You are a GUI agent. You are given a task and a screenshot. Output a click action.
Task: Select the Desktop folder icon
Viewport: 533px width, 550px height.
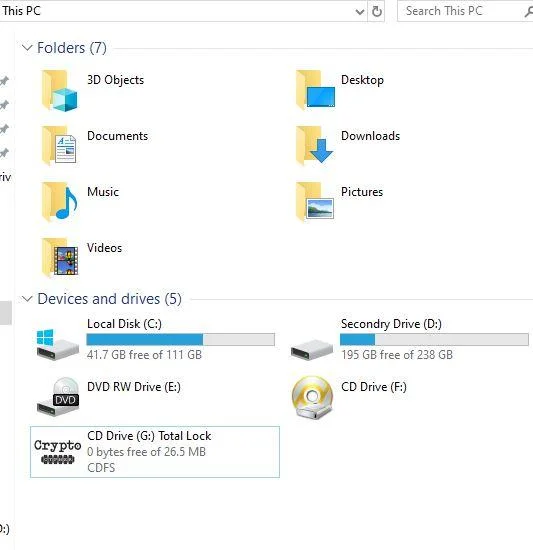315,90
